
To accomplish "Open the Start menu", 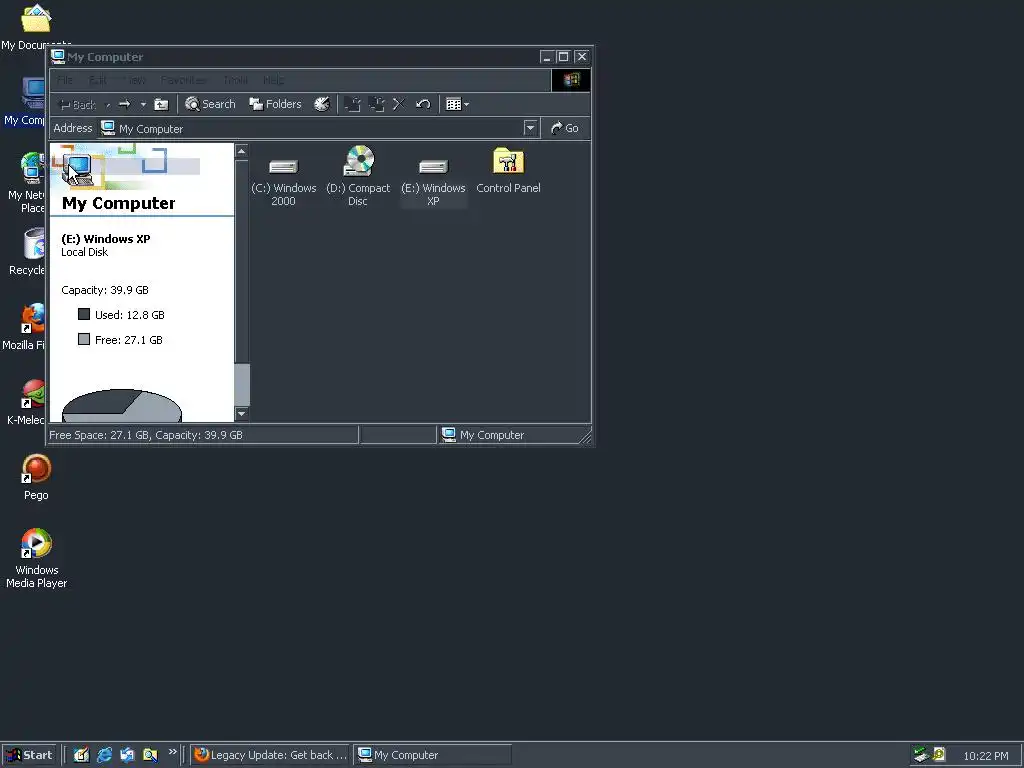I will (29, 755).
